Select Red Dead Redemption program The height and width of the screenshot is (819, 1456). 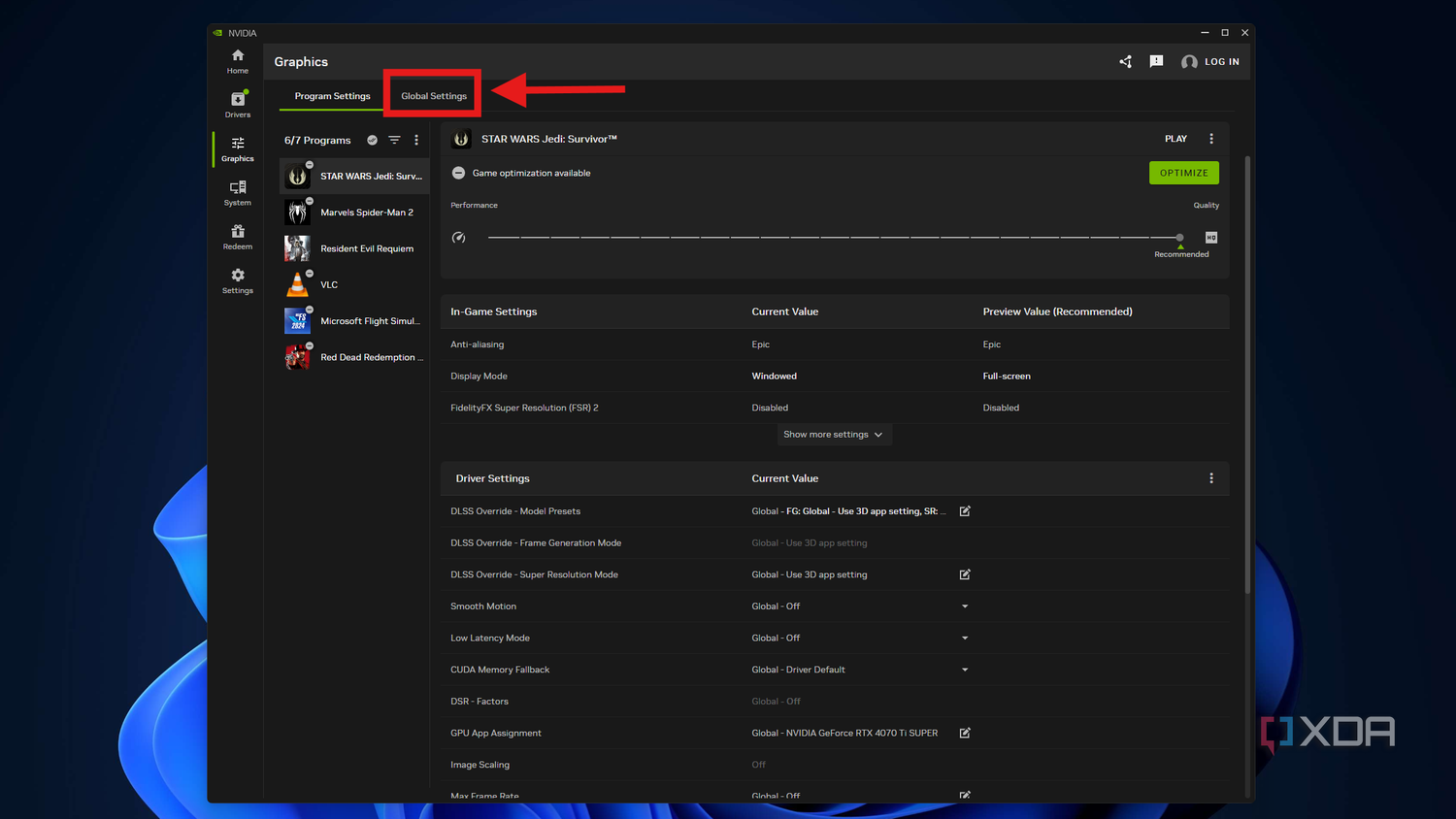coord(354,357)
